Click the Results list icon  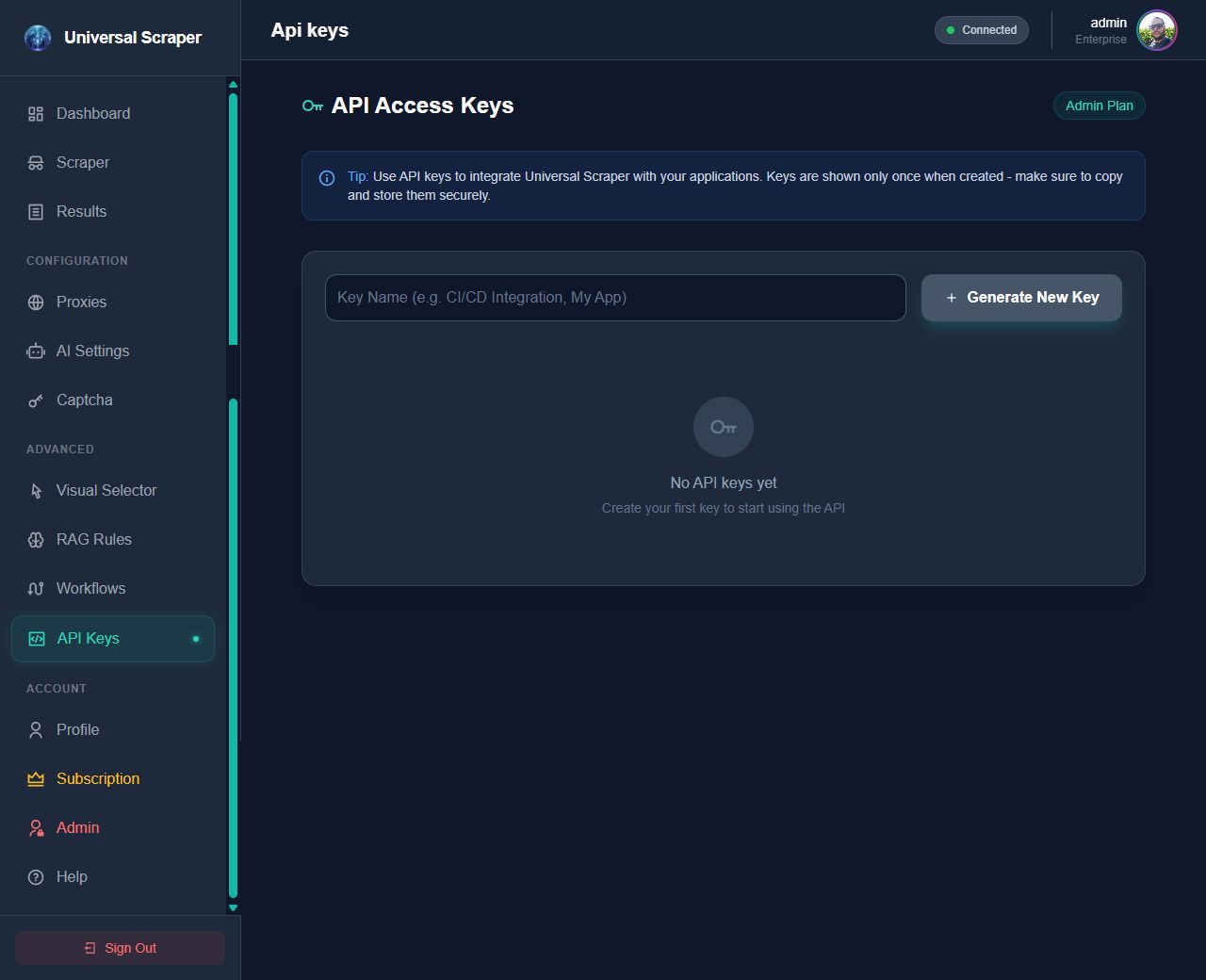(36, 212)
